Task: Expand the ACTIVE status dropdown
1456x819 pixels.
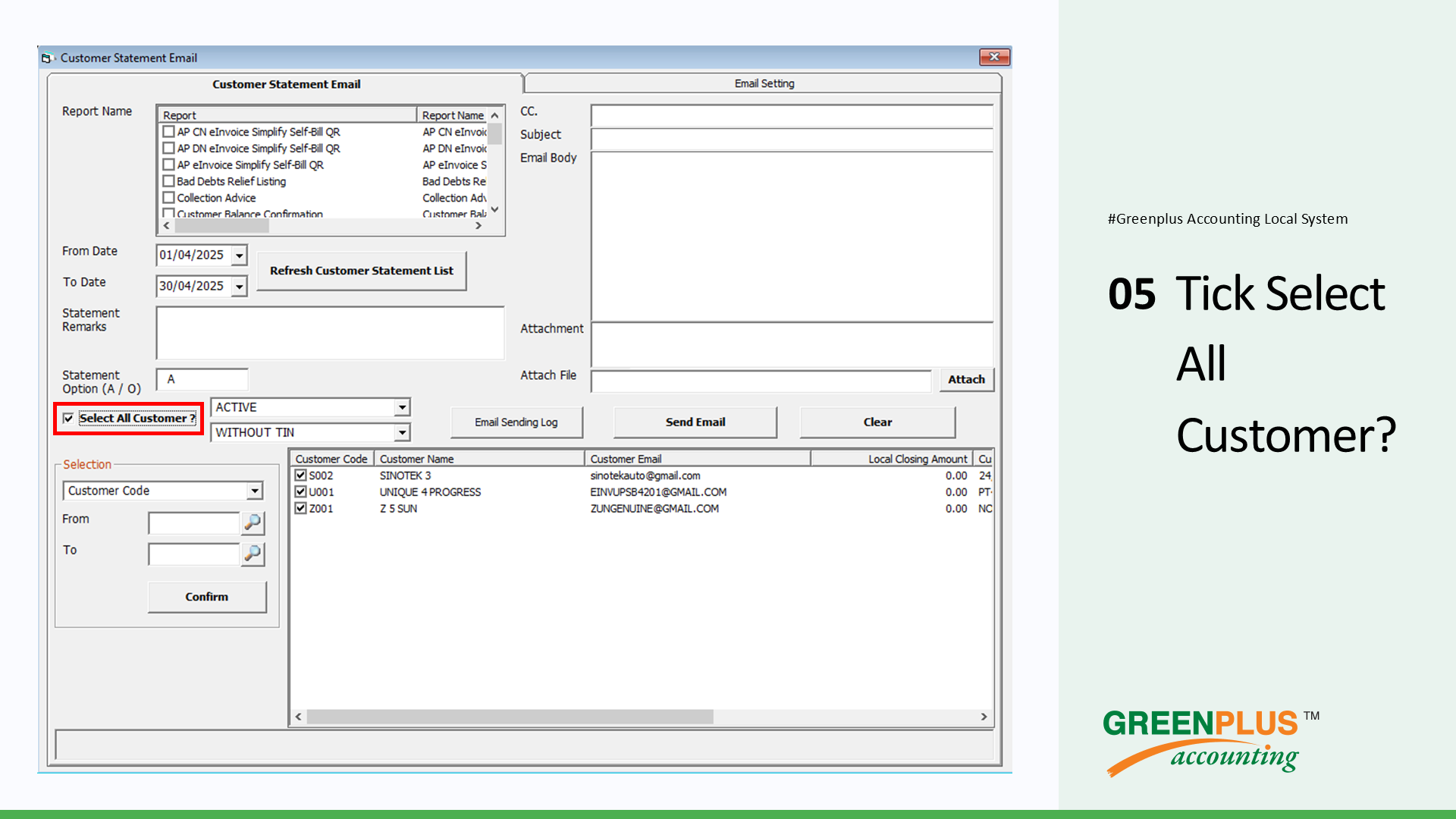Action: click(402, 408)
